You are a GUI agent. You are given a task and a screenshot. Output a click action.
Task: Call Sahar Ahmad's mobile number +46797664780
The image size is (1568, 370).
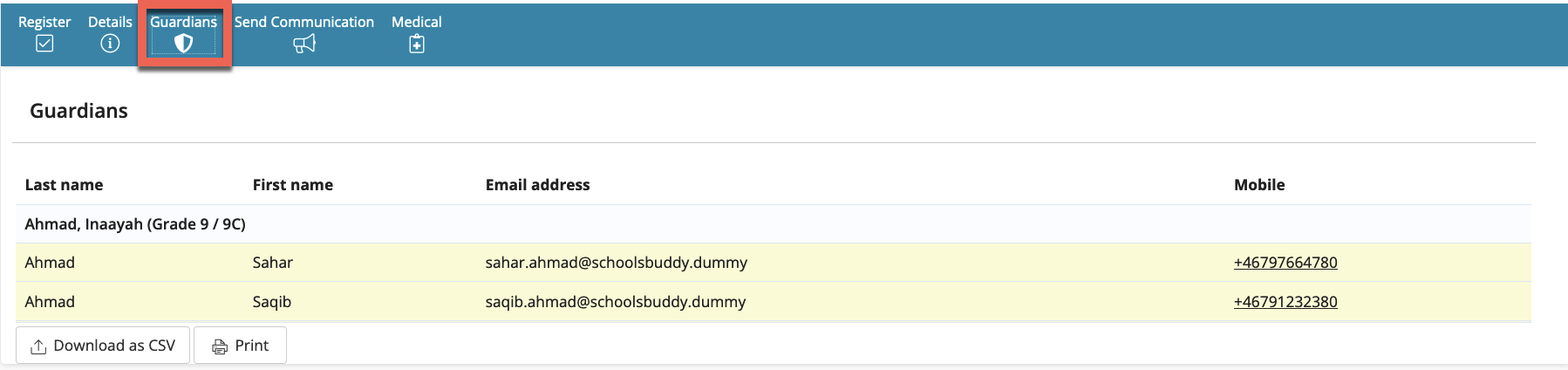tap(1285, 263)
